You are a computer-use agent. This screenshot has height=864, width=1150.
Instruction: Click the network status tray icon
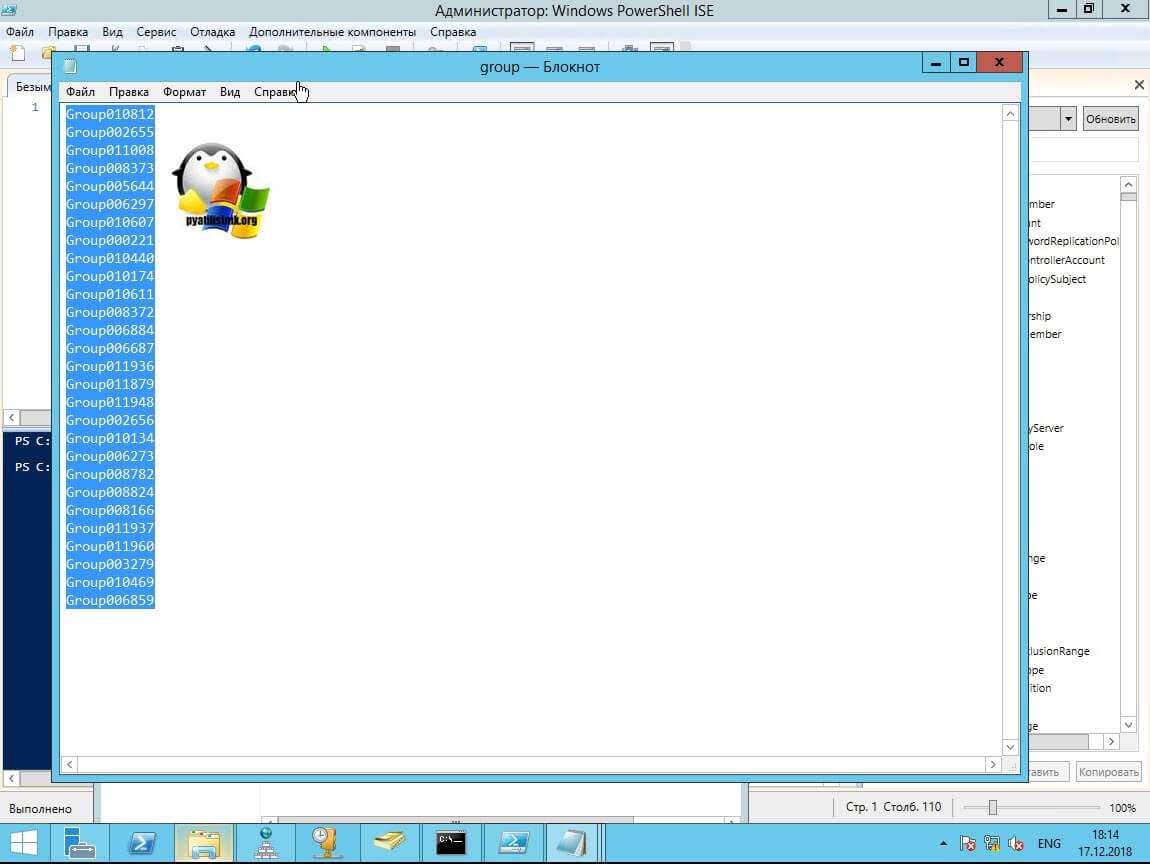click(x=992, y=843)
